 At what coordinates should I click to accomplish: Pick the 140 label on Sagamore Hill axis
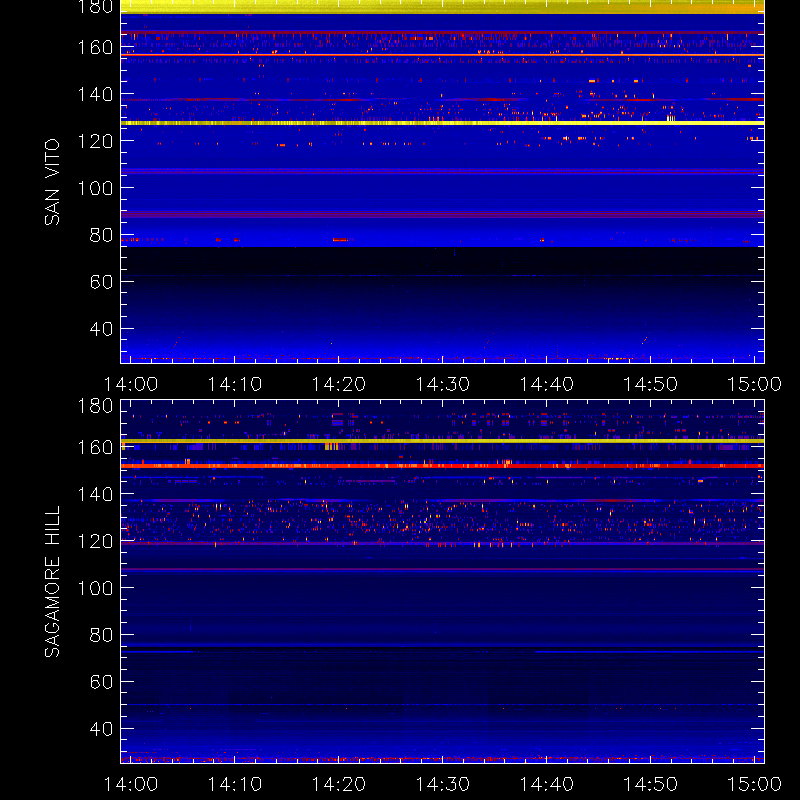tap(95, 494)
